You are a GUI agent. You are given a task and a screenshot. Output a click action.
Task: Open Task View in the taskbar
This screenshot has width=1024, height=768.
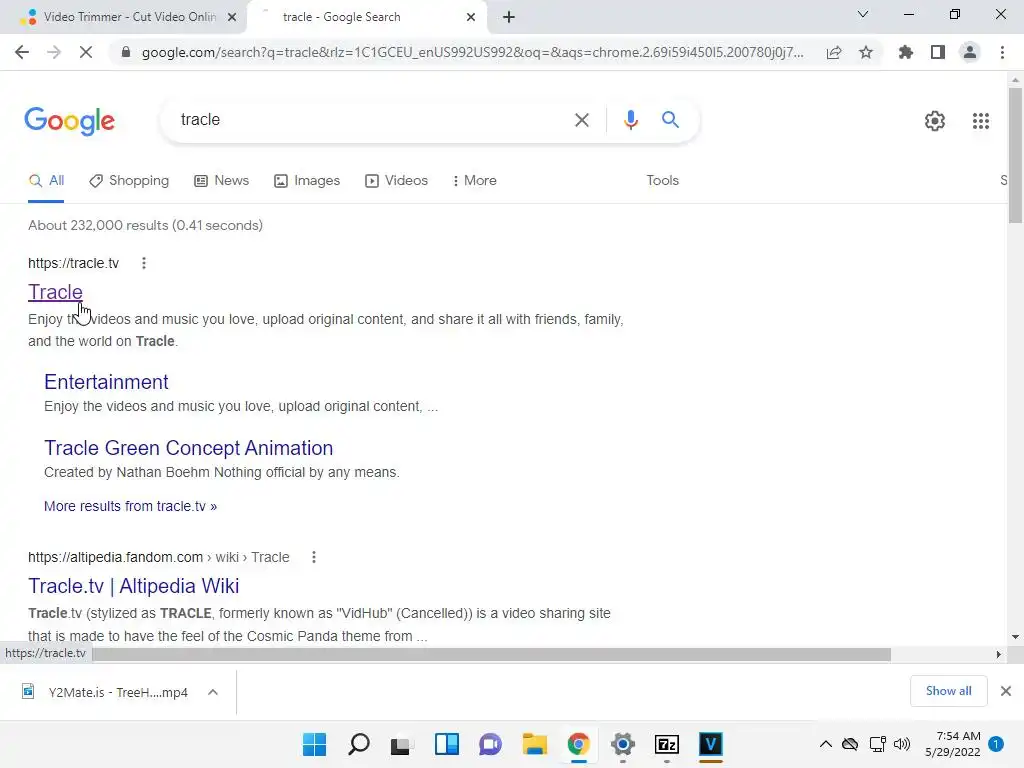[x=402, y=744]
